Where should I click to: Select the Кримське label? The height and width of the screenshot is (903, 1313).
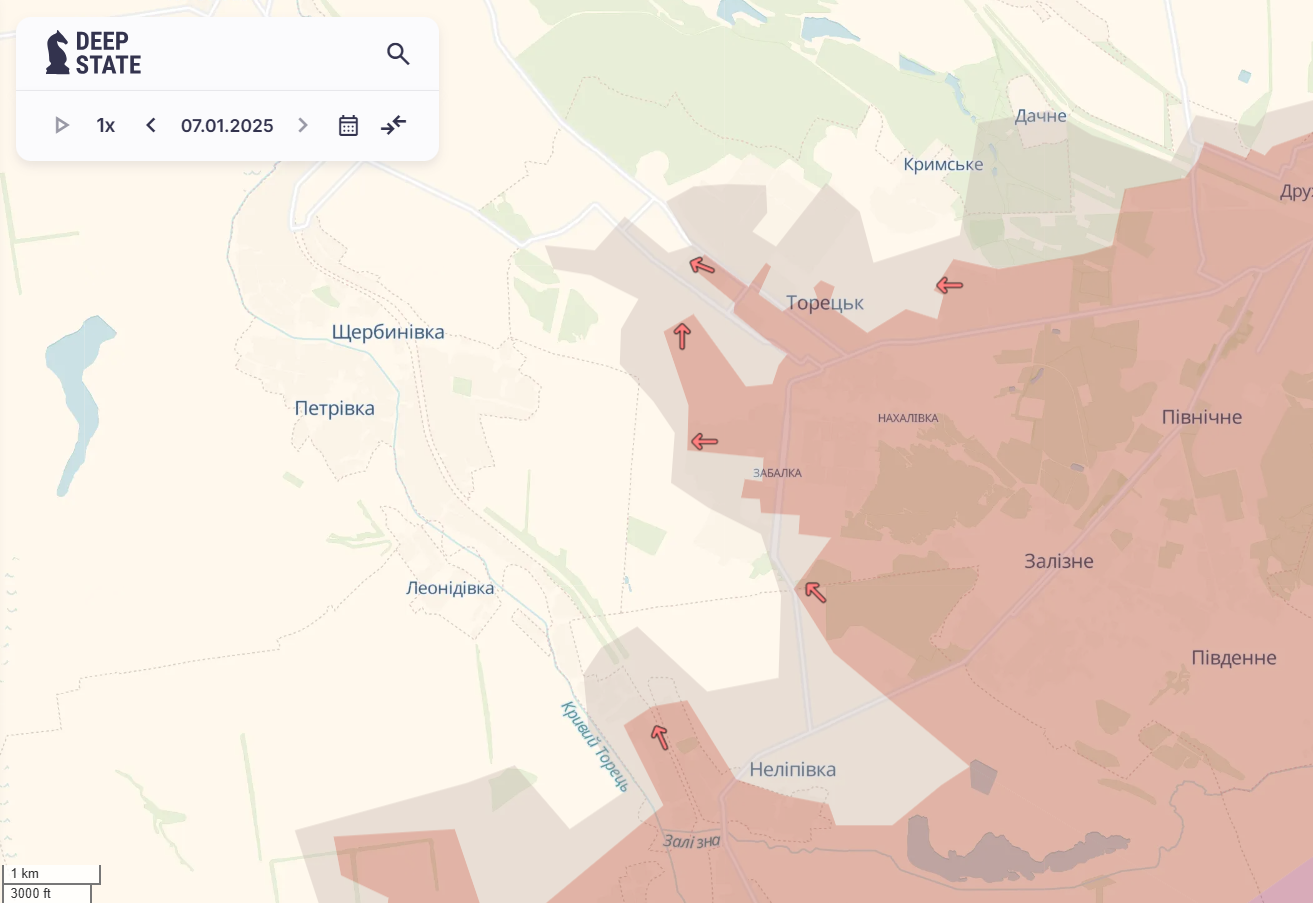point(943,165)
